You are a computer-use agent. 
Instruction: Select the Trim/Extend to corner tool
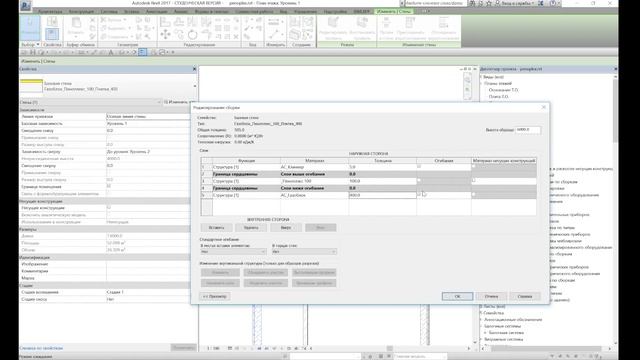pos(207,35)
